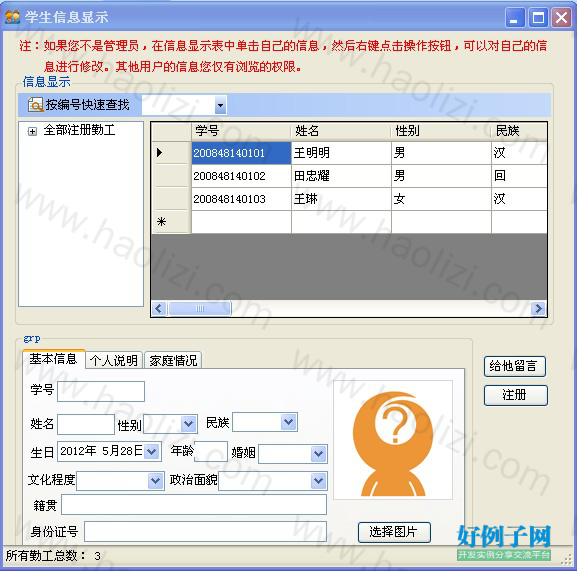The width and height of the screenshot is (577, 571).
Task: Click the horizontal scrollbar thumb in grid
Action: click(x=200, y=308)
